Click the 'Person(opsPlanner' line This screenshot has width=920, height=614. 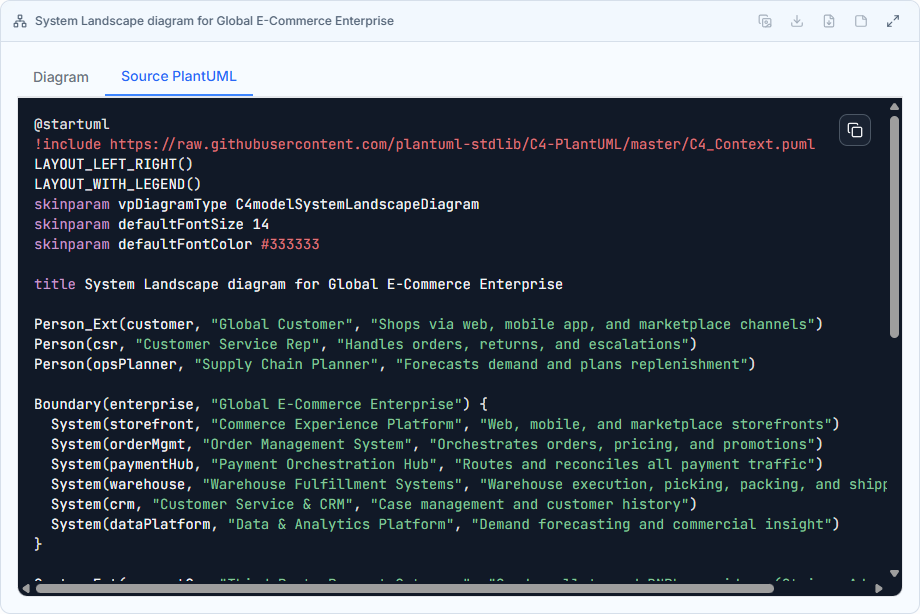[x=394, y=364]
